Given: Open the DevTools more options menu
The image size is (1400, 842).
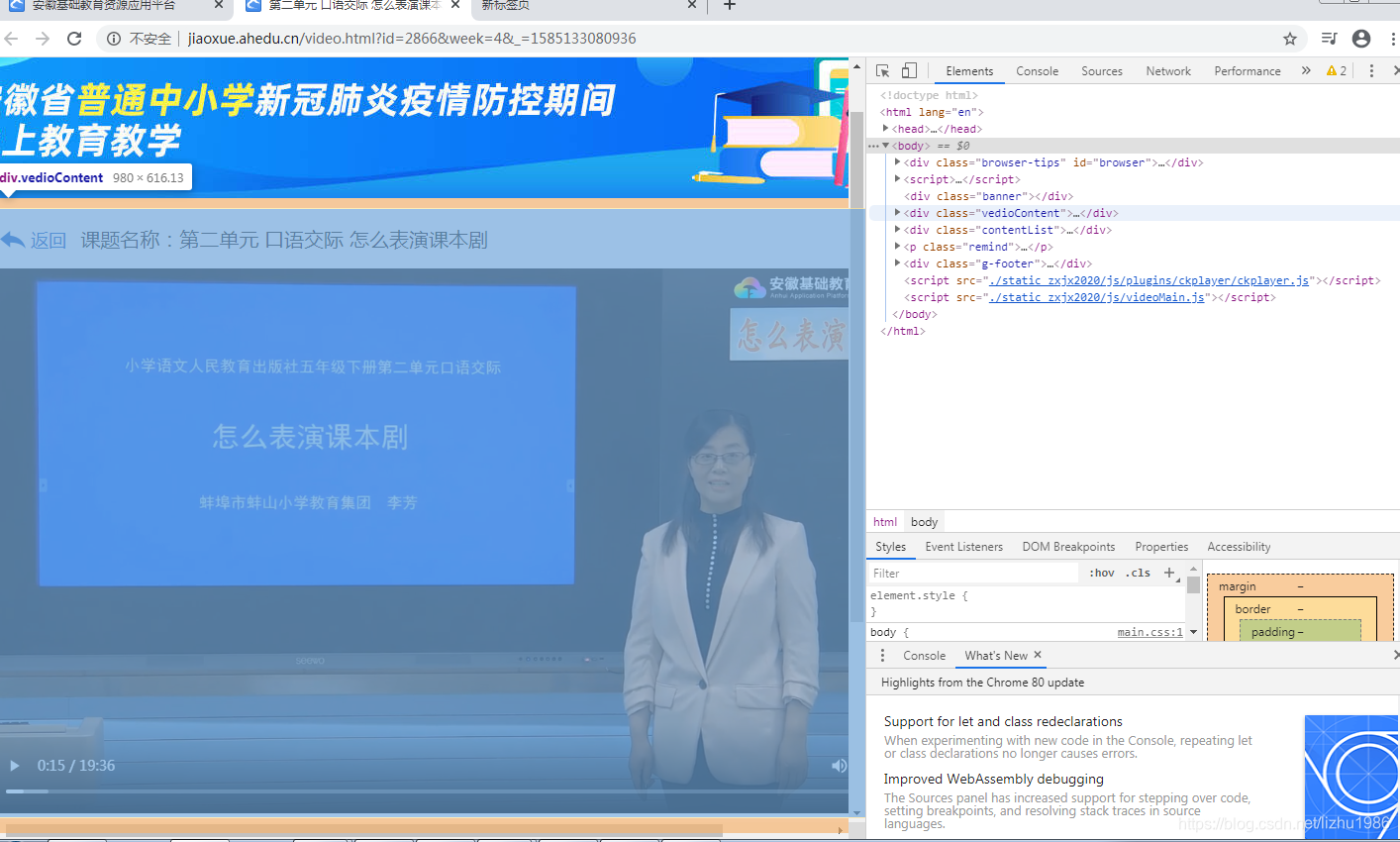Looking at the screenshot, I should [x=1371, y=70].
